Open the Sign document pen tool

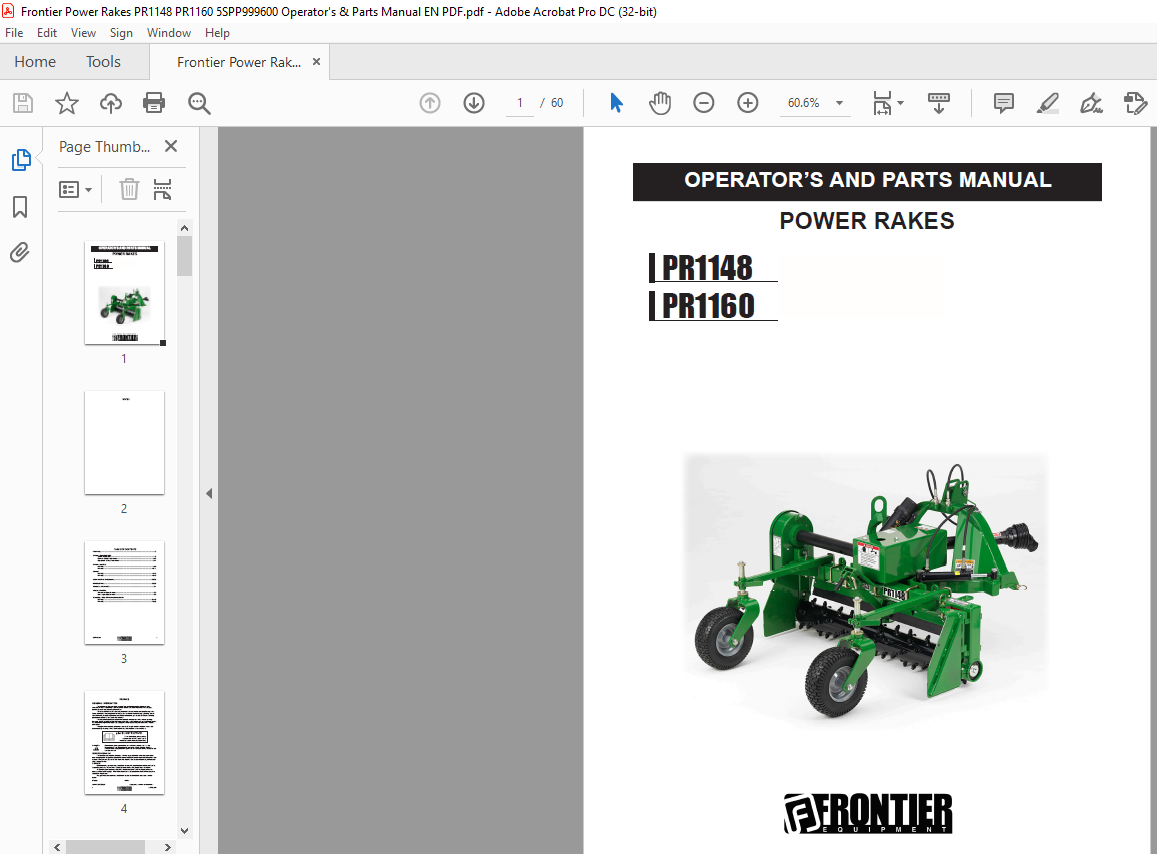(x=1091, y=103)
